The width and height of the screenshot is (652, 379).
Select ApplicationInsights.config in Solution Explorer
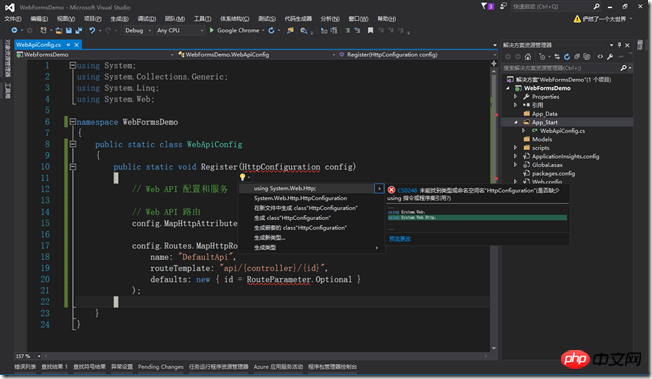tap(566, 156)
